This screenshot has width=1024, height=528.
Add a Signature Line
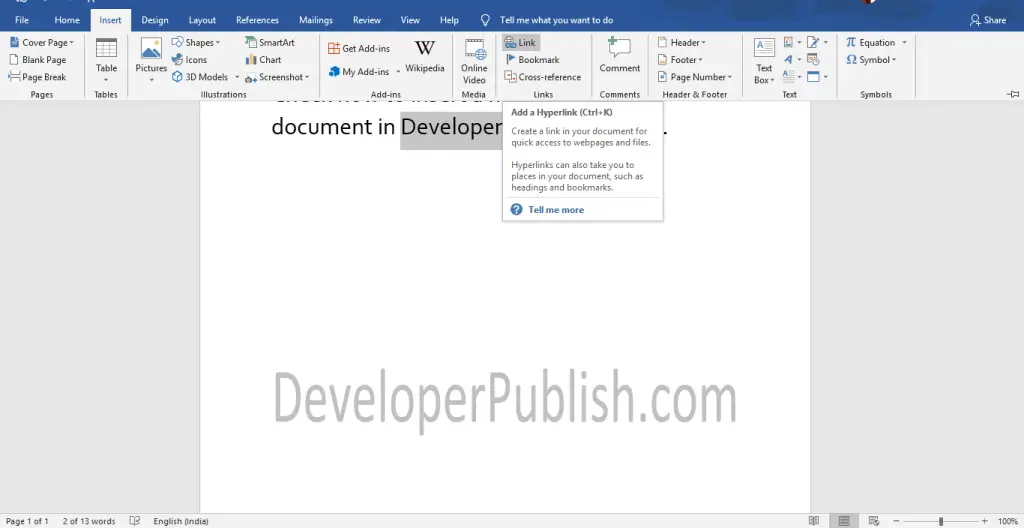[x=817, y=42]
